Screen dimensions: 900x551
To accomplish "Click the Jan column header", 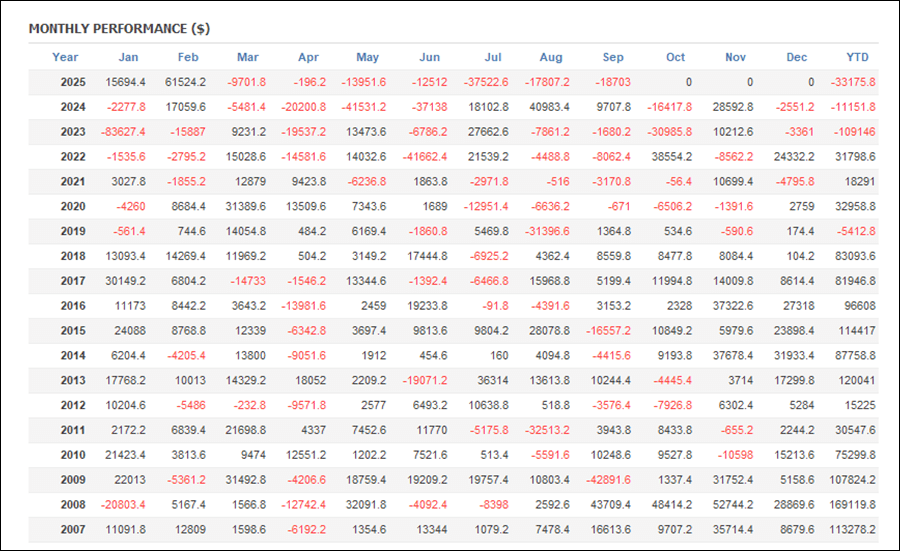I will [128, 57].
